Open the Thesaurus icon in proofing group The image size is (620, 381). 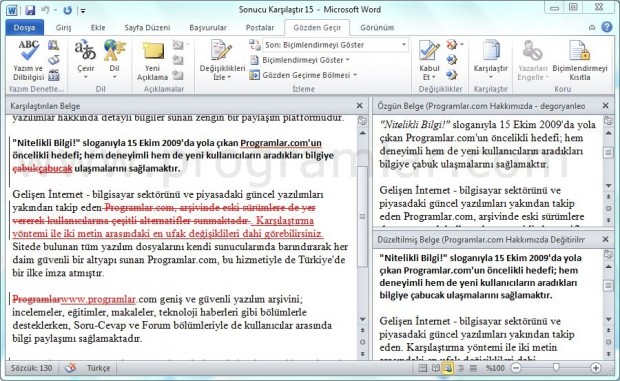53,60
